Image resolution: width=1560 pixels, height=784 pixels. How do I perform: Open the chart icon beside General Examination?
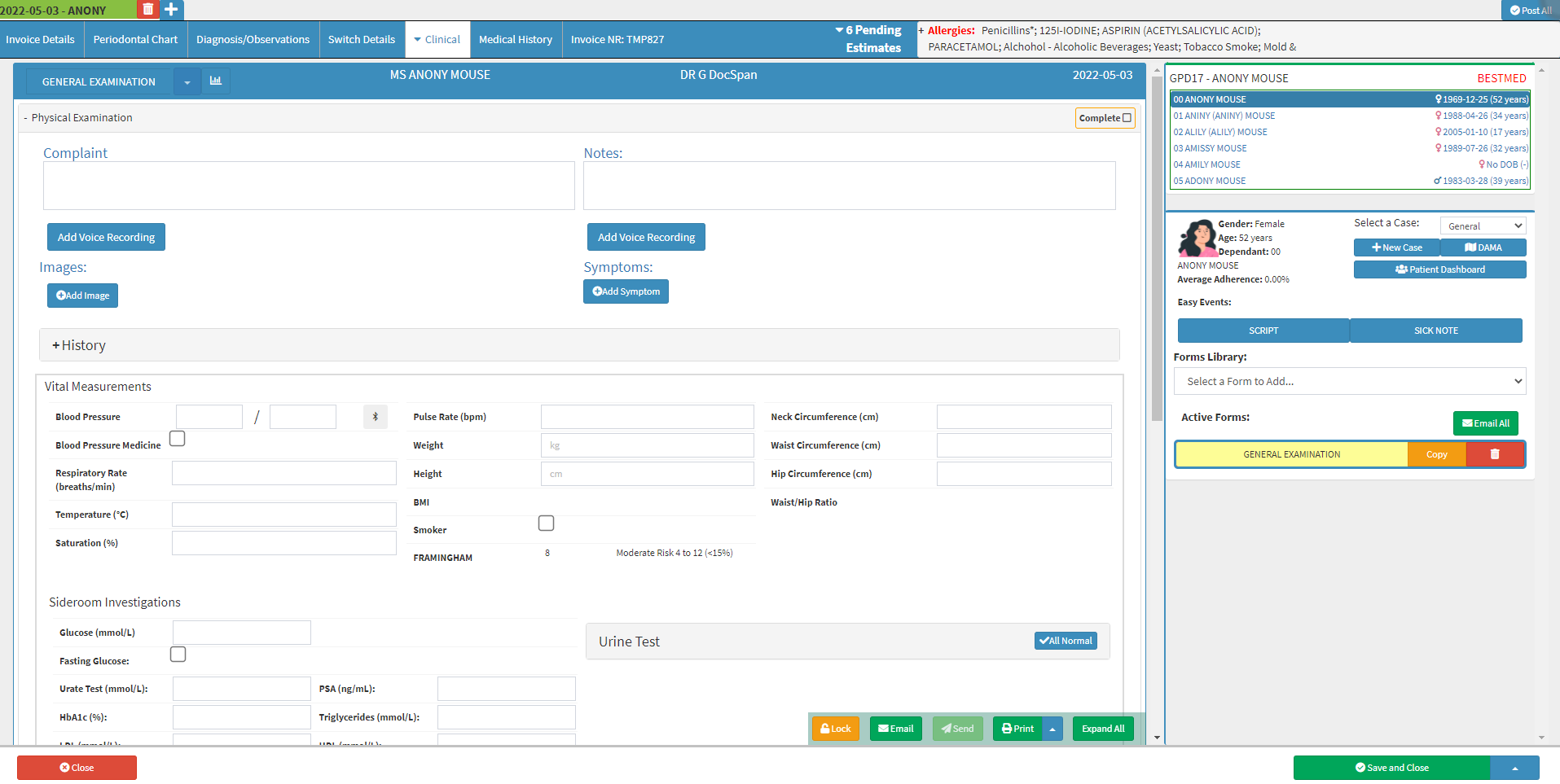click(x=216, y=81)
